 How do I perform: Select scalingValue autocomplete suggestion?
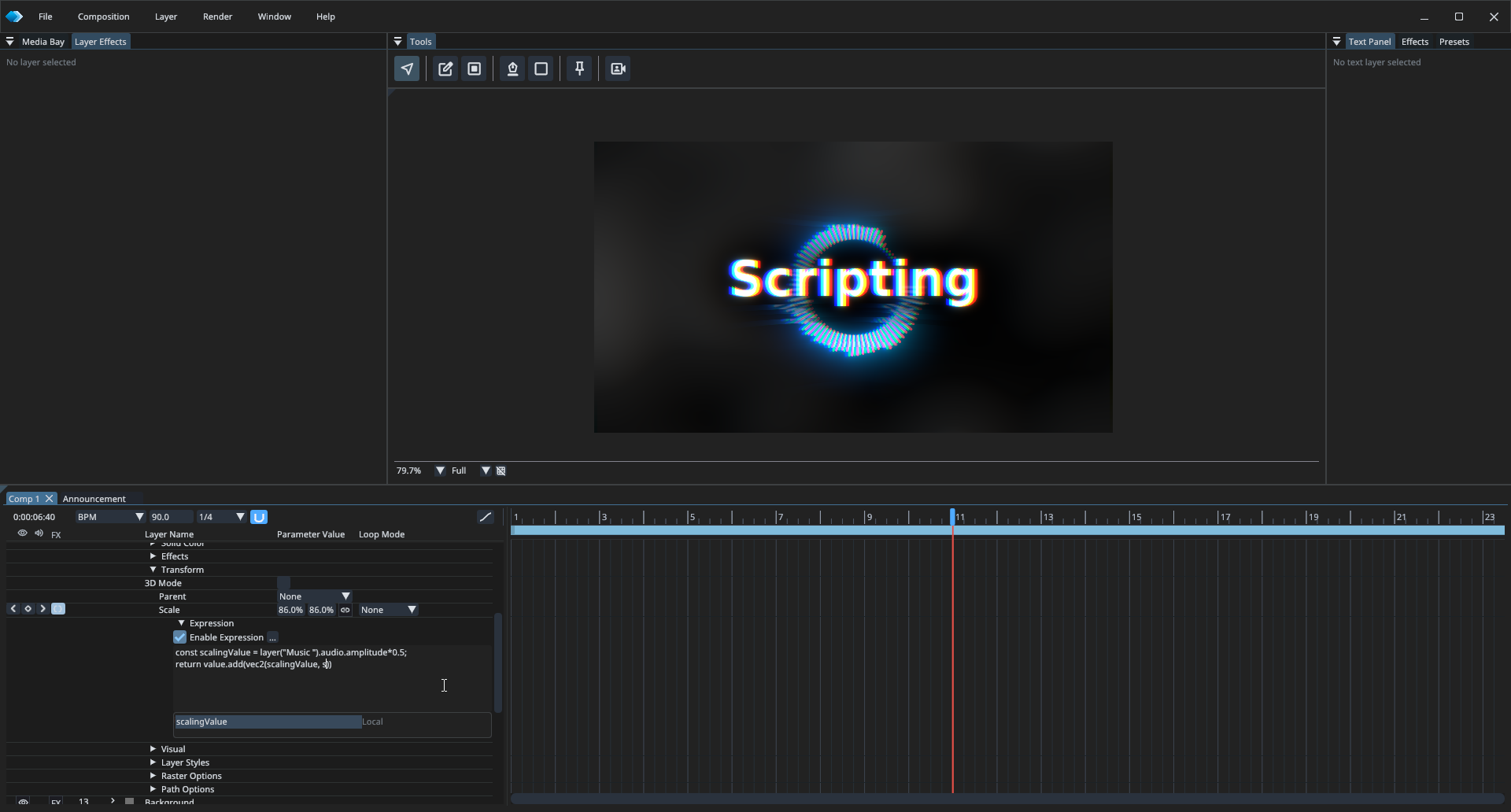(x=268, y=722)
